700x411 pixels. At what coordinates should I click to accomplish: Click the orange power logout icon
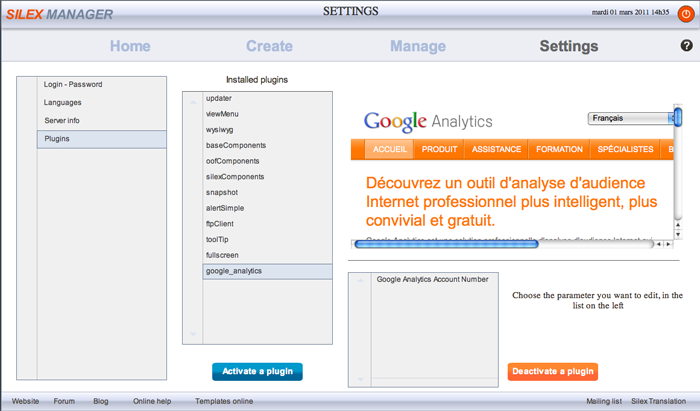(686, 14)
